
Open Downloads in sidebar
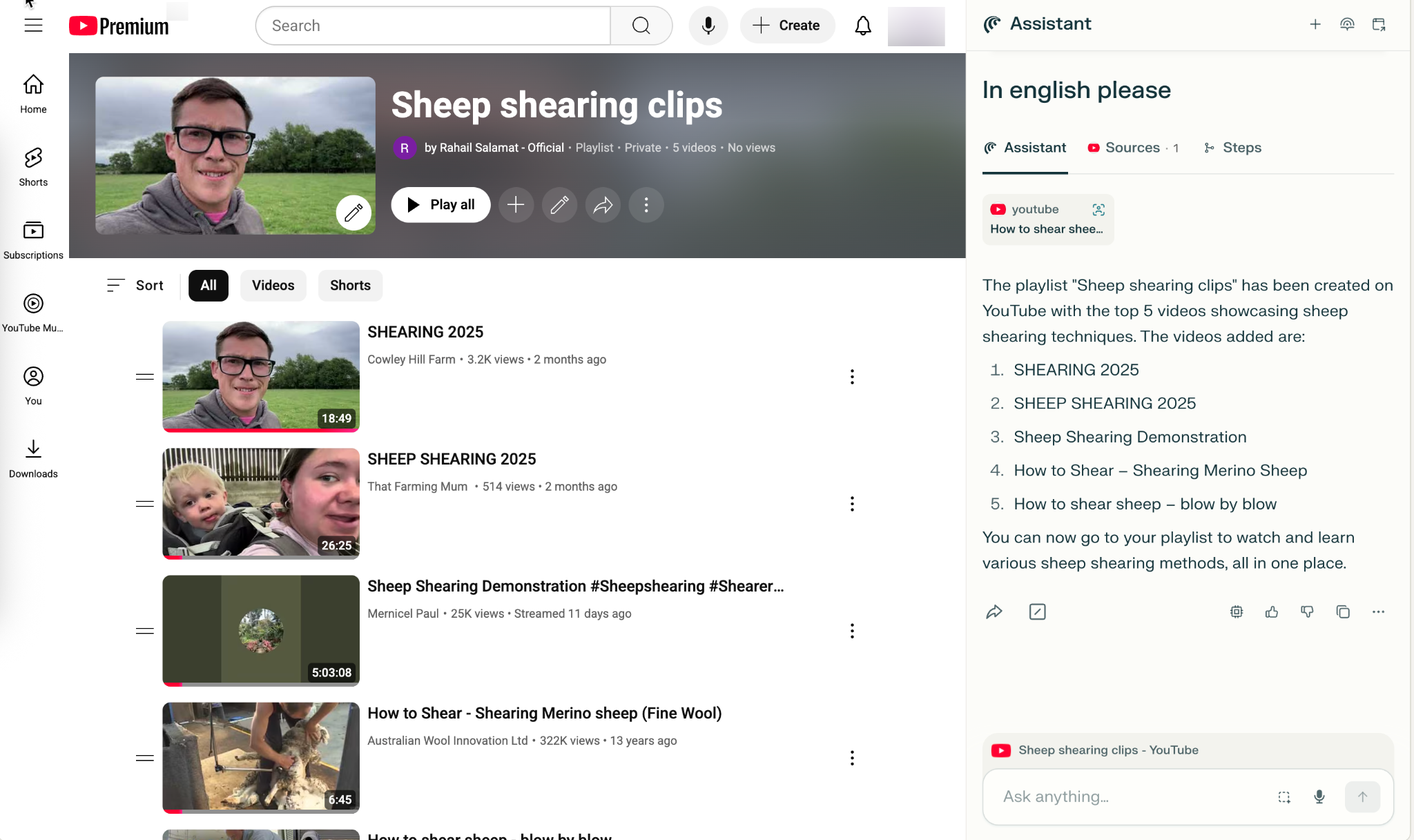(33, 458)
